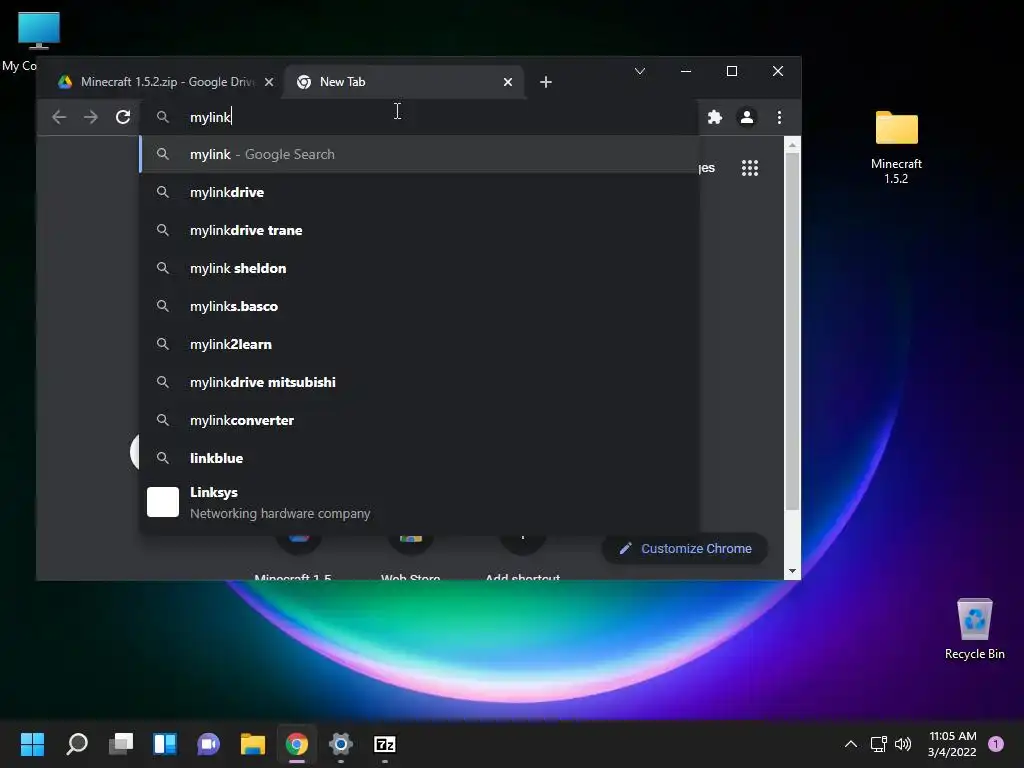
Task: Choose the mylink2learn suggestion
Action: [419, 344]
